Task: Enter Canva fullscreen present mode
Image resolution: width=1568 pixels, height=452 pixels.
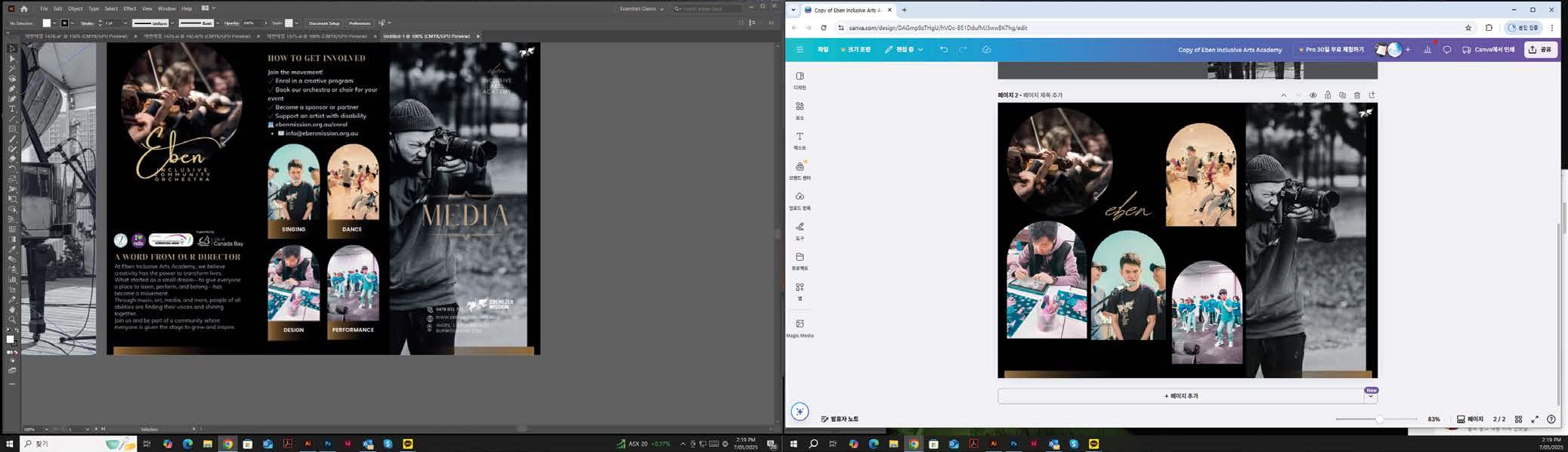Action: (x=1535, y=419)
